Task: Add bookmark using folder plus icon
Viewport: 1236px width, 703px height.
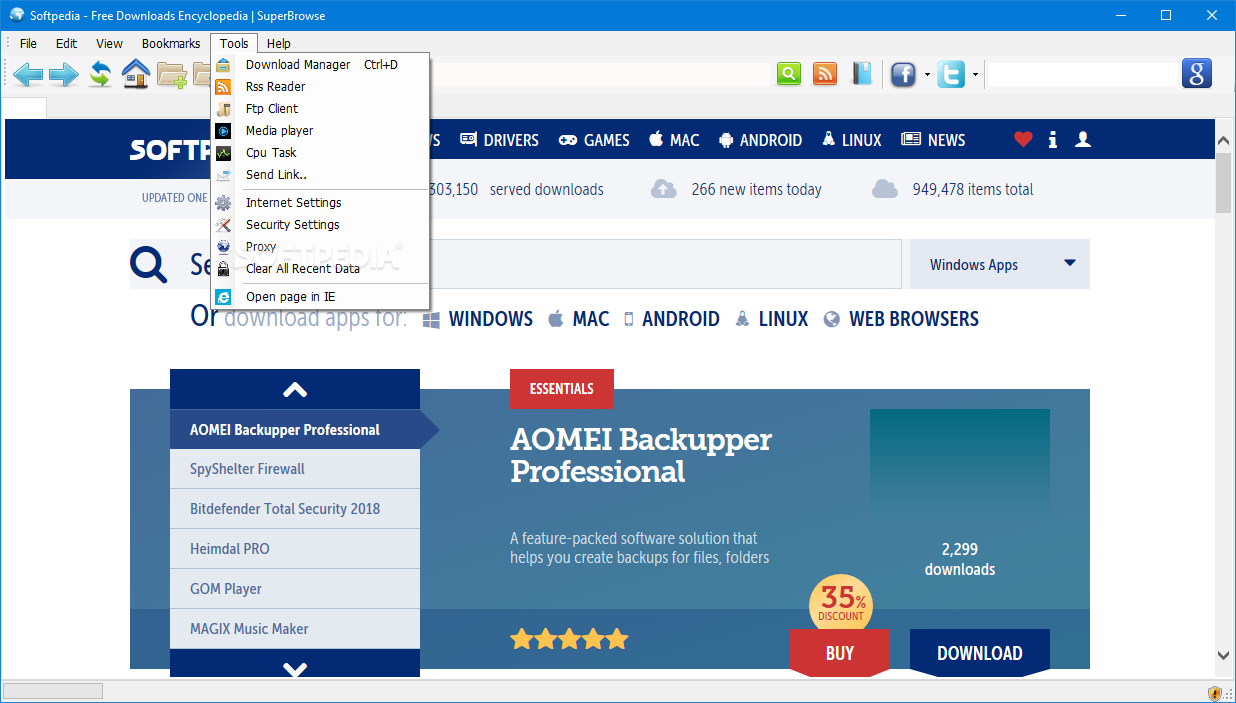Action: tap(172, 75)
